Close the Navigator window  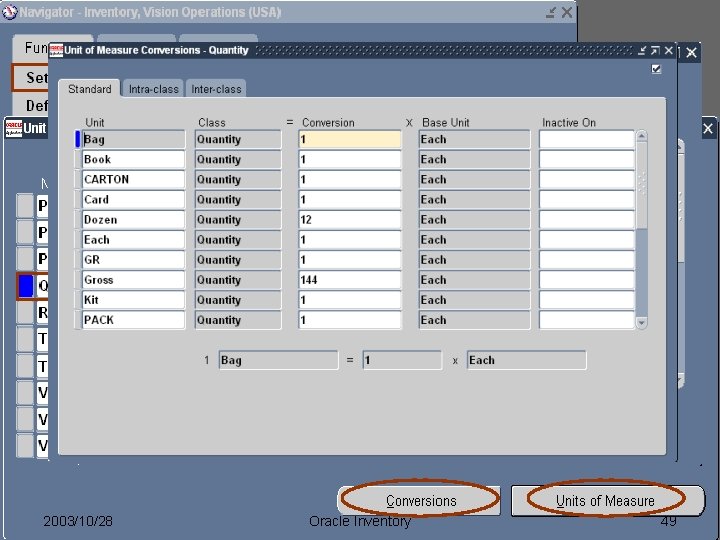567,12
